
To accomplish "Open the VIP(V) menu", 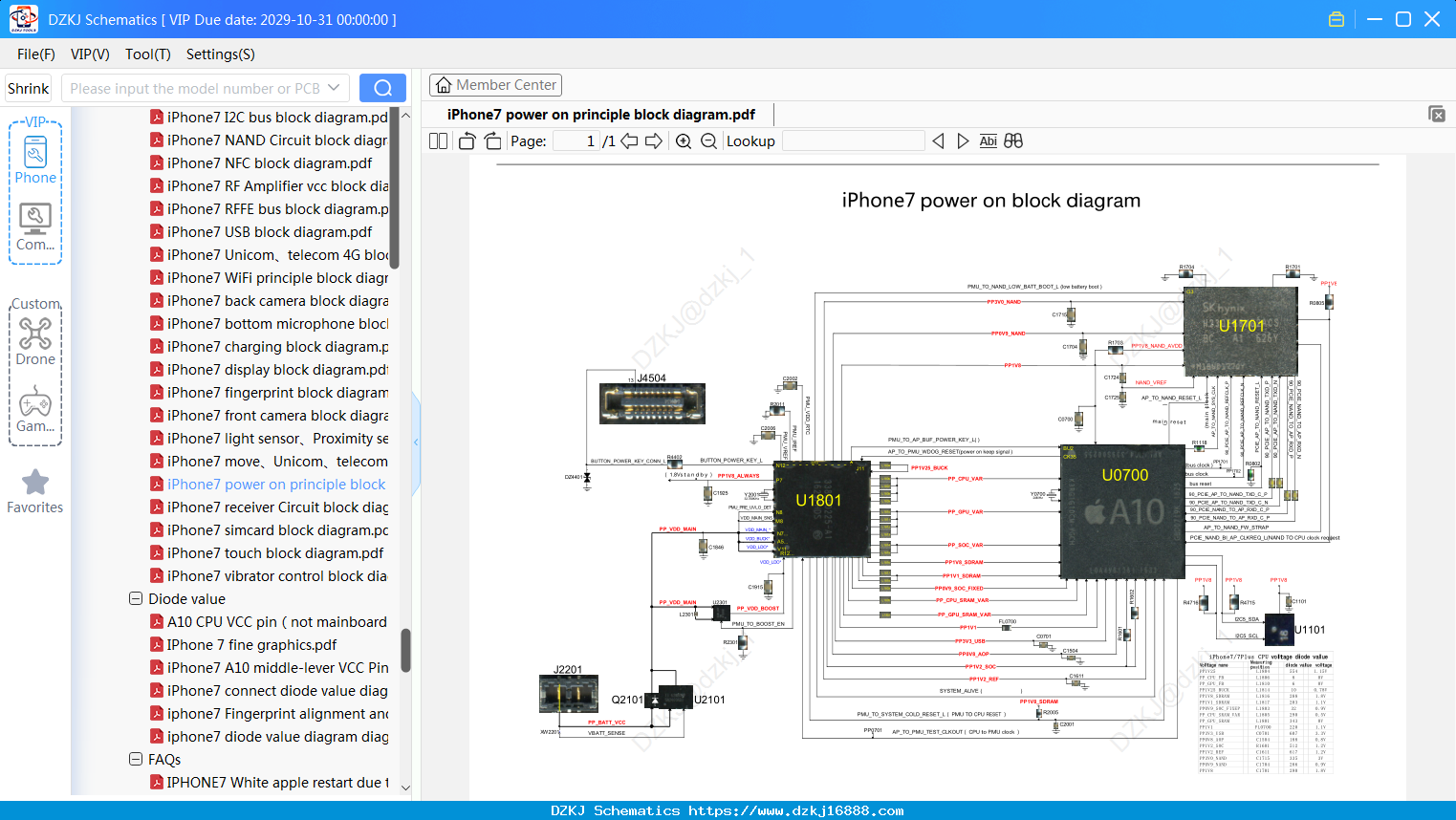I will click(90, 54).
